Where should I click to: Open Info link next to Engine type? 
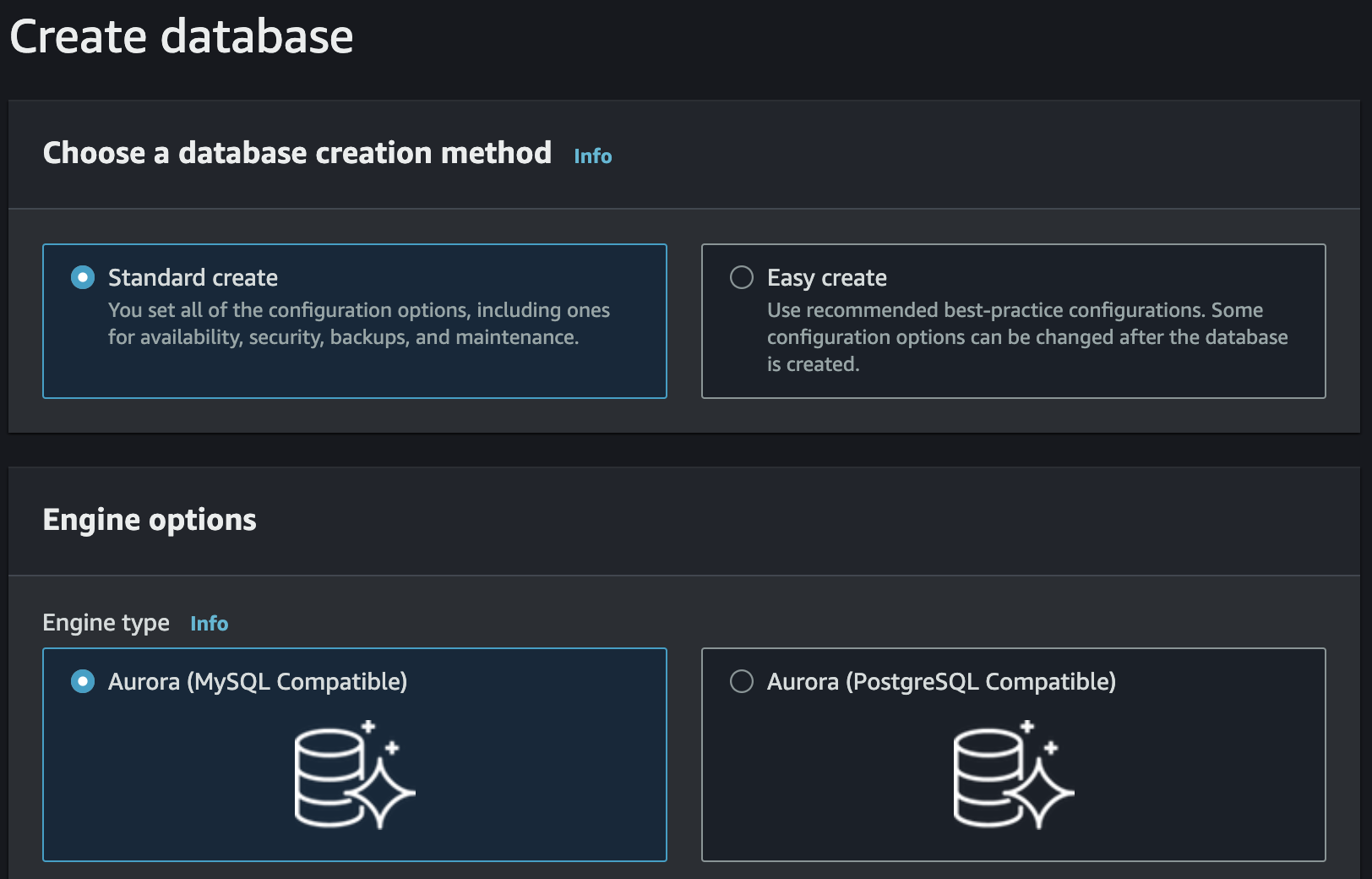(210, 624)
